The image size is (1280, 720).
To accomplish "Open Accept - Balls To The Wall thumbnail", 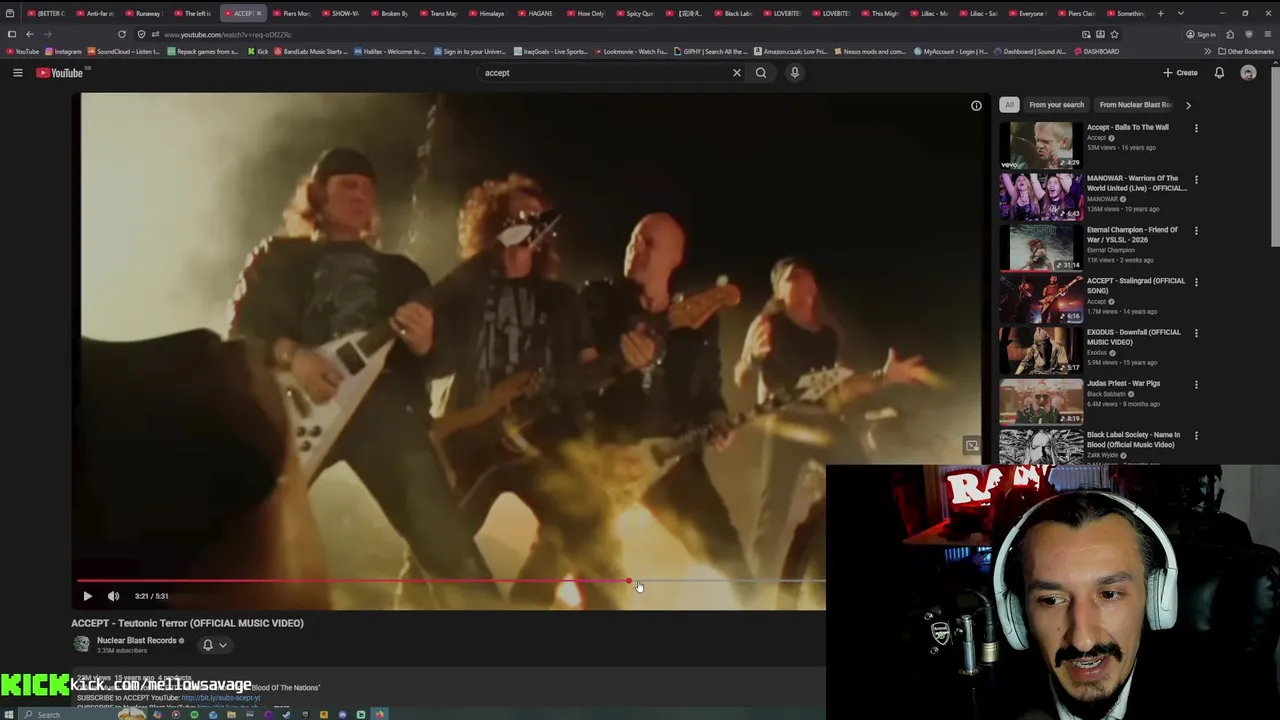I will pos(1041,145).
